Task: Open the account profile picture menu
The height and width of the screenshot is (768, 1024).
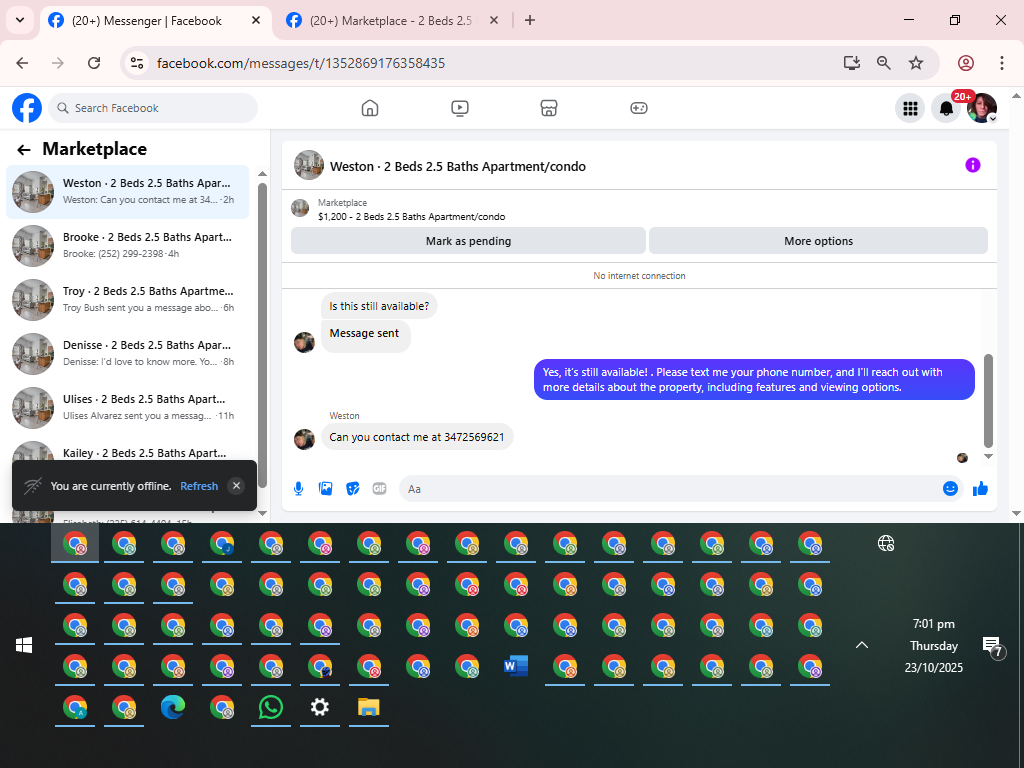Action: [982, 108]
